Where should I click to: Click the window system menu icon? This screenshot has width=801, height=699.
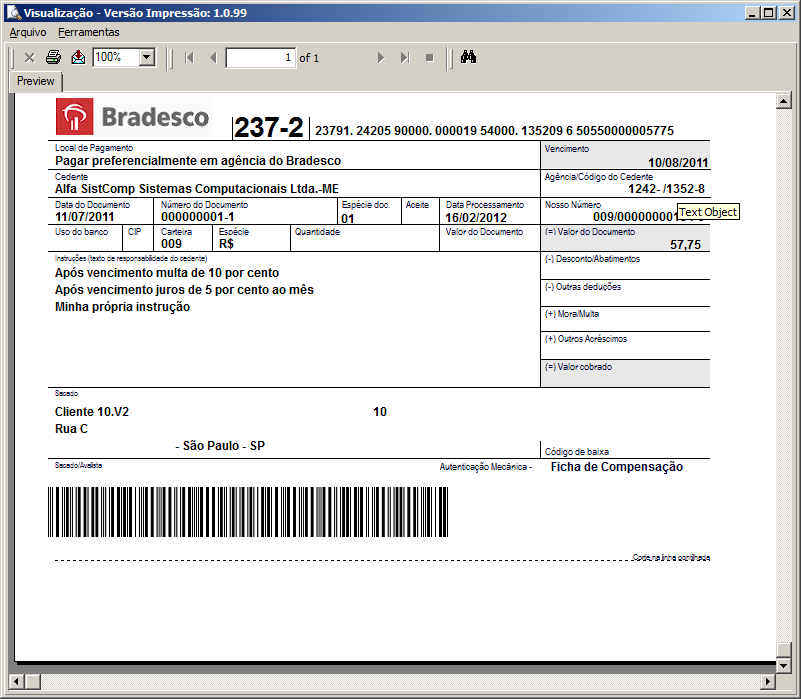point(13,12)
